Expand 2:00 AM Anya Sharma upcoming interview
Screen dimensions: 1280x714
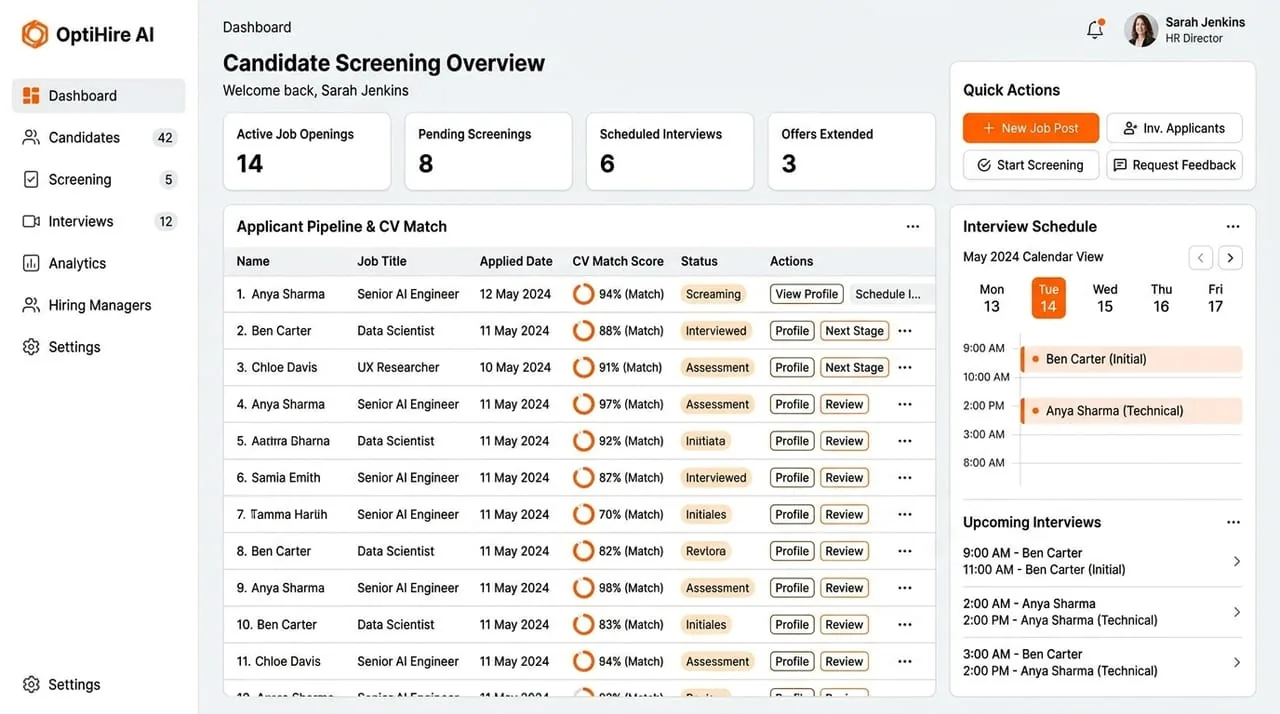tap(1237, 612)
